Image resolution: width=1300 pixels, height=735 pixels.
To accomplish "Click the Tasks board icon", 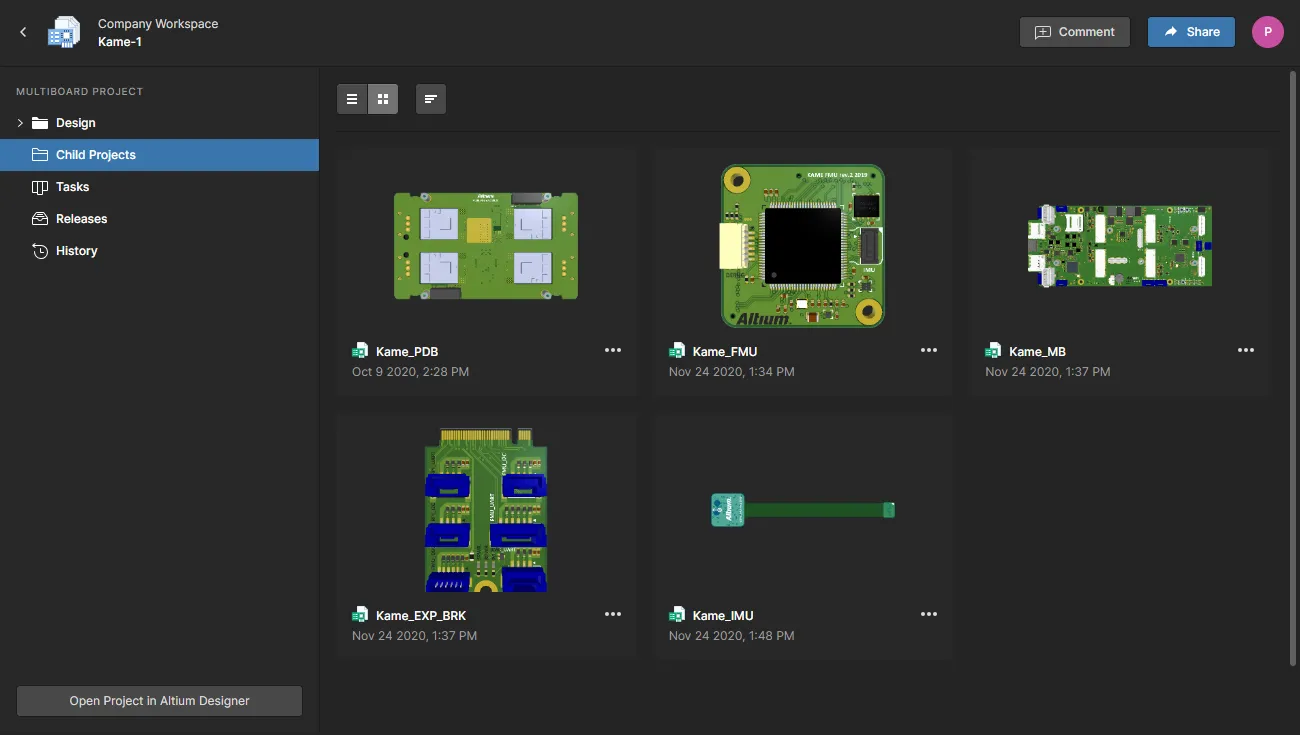I will 40,187.
